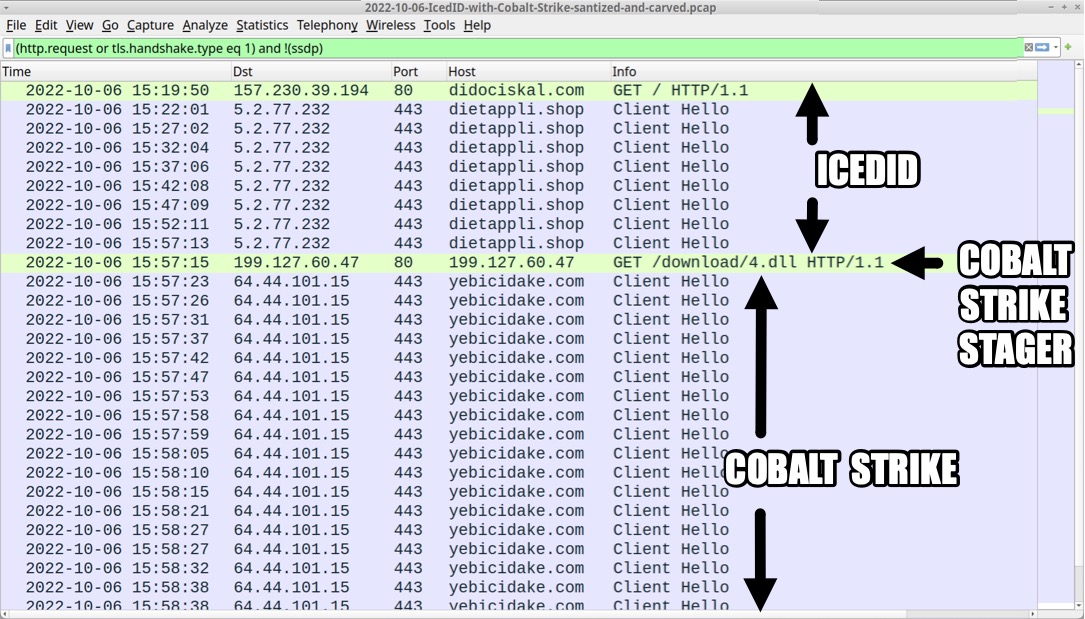1085x619 pixels.
Task: Select the dietappli.shop packet at 15:42:08
Action: pyautogui.click(x=518, y=186)
